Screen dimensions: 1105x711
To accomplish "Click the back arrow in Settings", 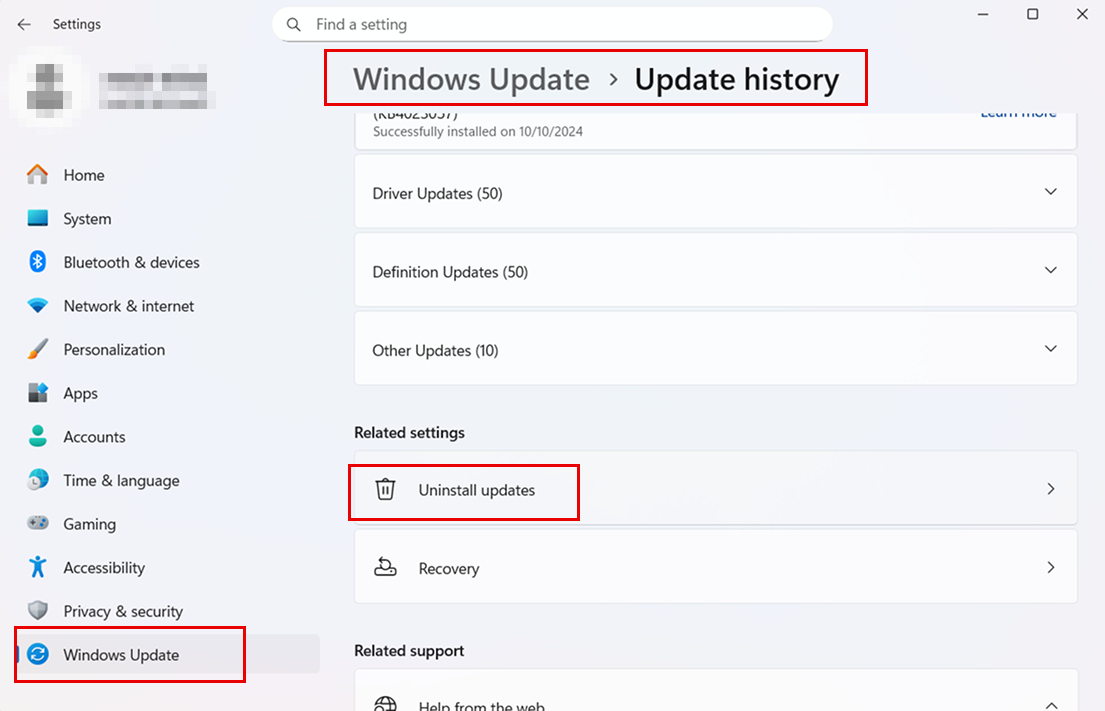I will click(24, 24).
